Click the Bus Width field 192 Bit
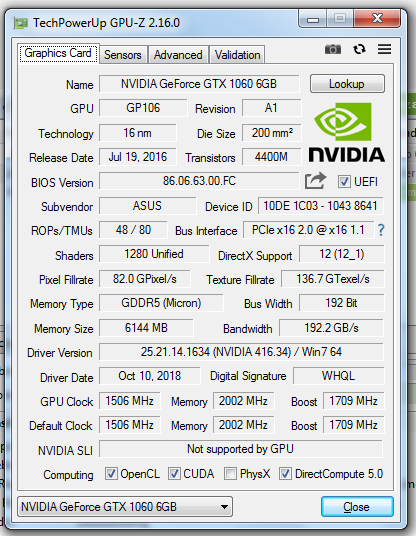This screenshot has width=416, height=536. tap(342, 303)
